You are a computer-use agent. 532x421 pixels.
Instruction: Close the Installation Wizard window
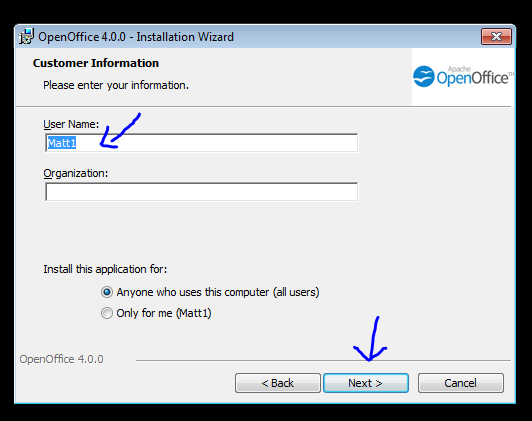click(496, 36)
